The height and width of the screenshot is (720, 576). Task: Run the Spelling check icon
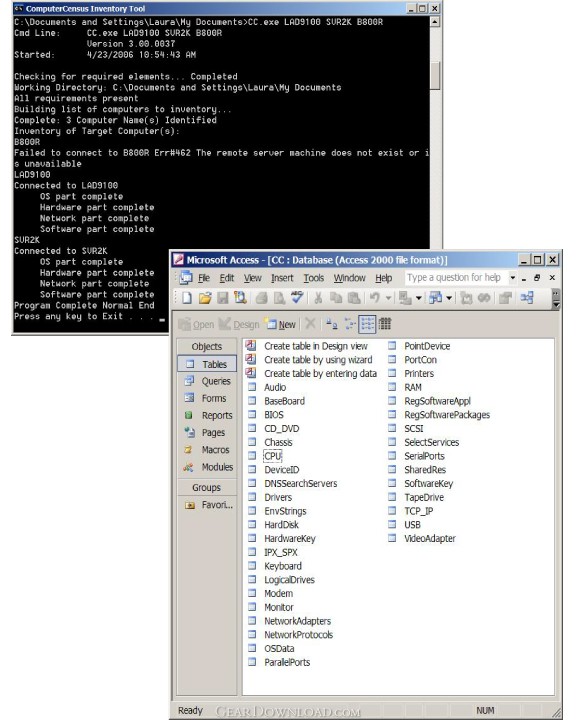point(297,297)
